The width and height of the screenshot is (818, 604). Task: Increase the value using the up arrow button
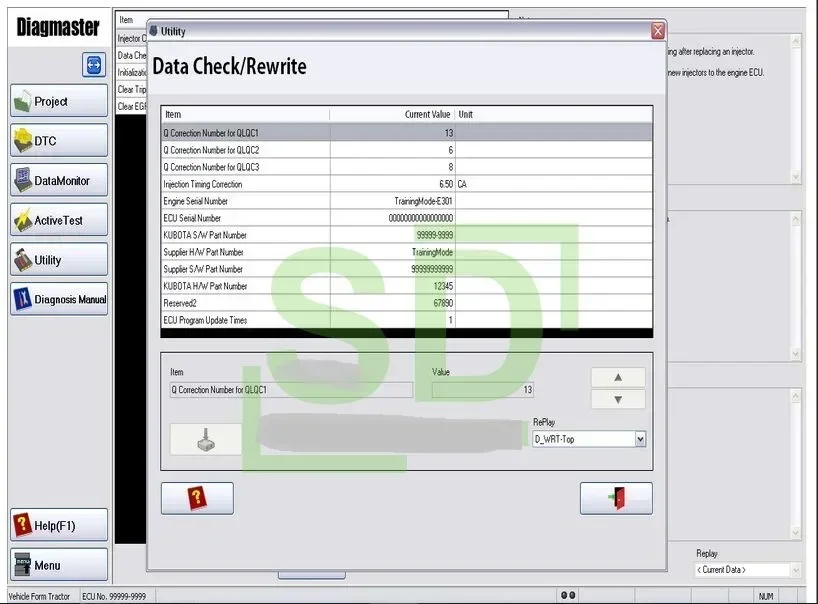(x=617, y=376)
